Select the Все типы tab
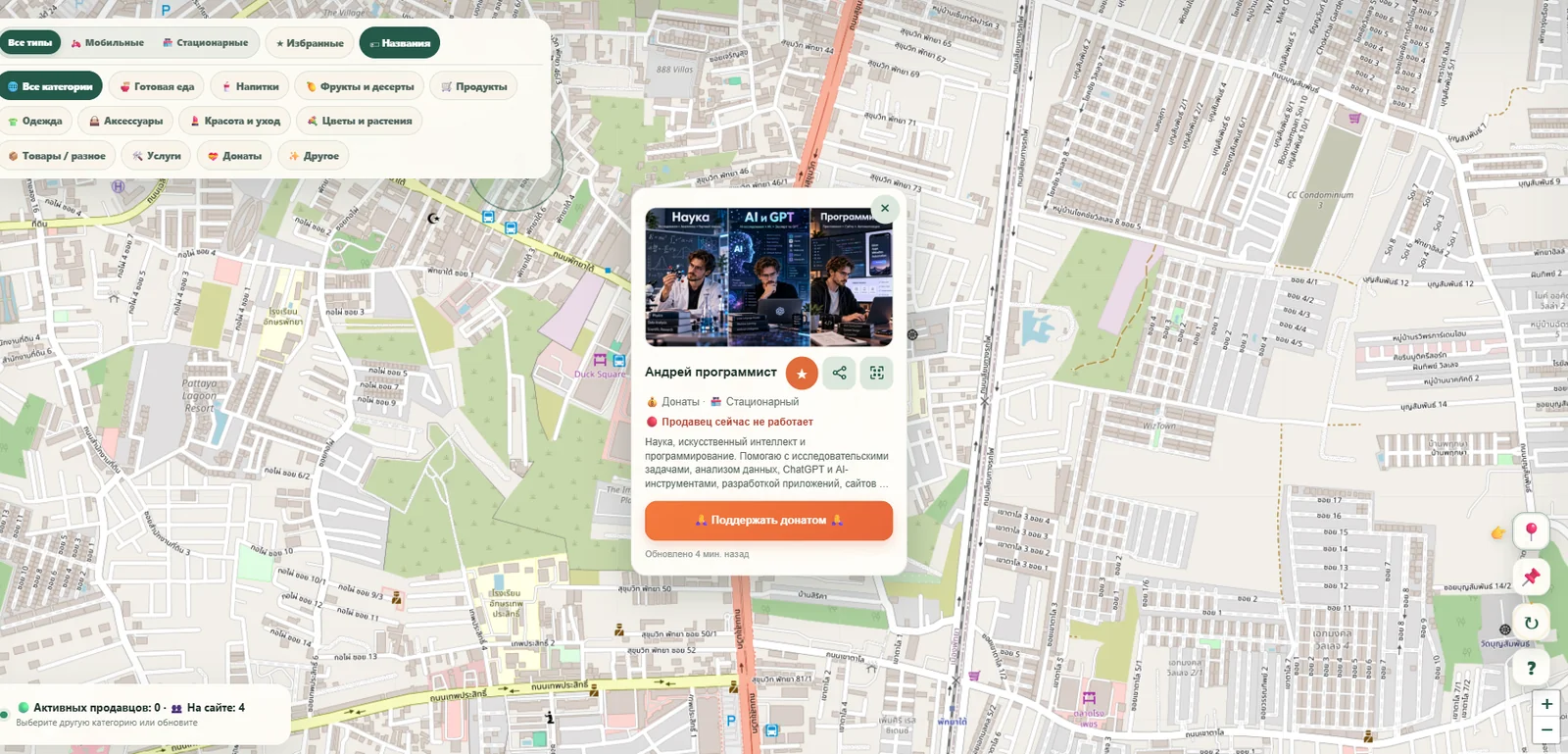 [30, 43]
